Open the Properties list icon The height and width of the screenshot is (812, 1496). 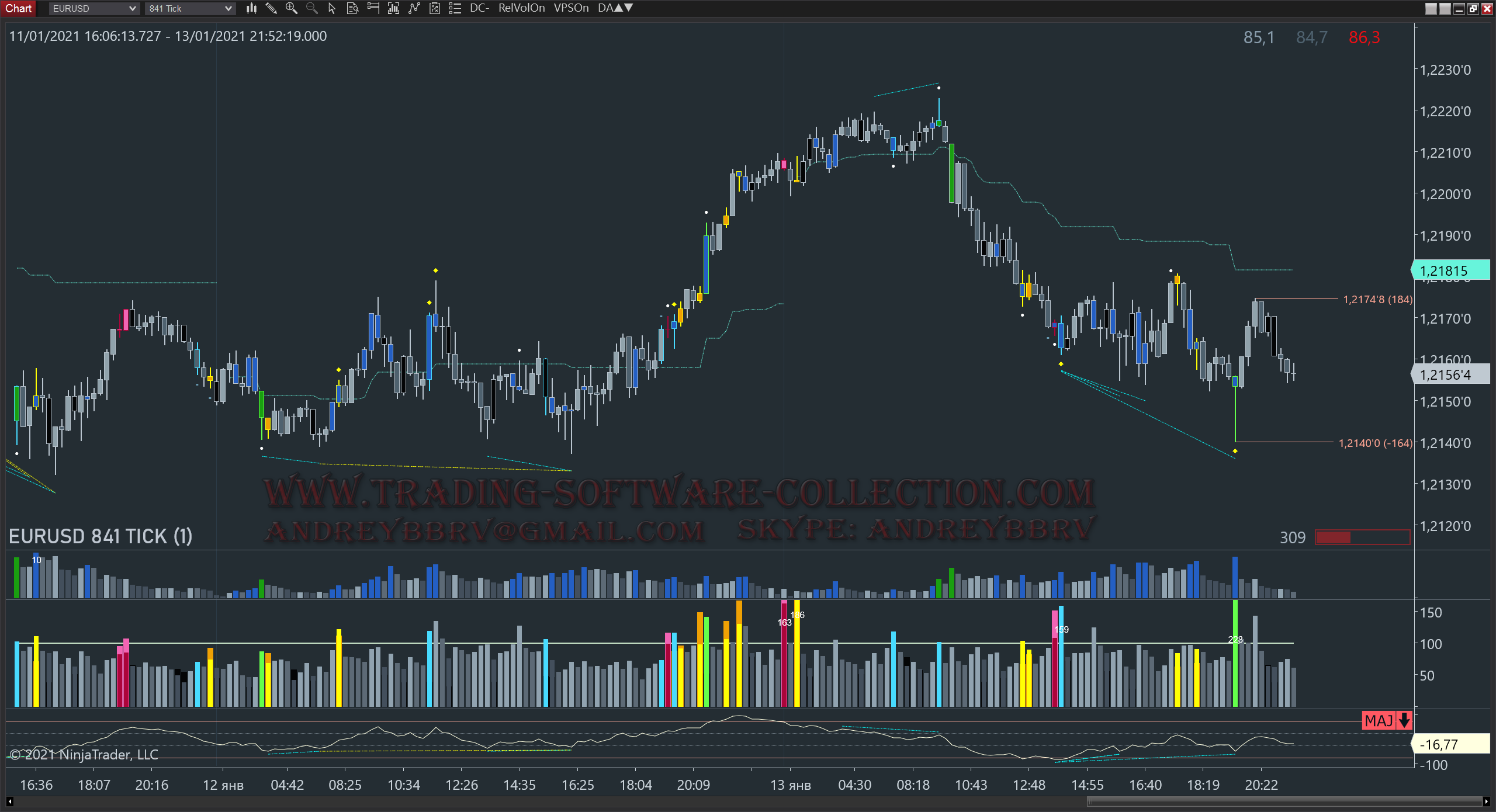tap(455, 8)
